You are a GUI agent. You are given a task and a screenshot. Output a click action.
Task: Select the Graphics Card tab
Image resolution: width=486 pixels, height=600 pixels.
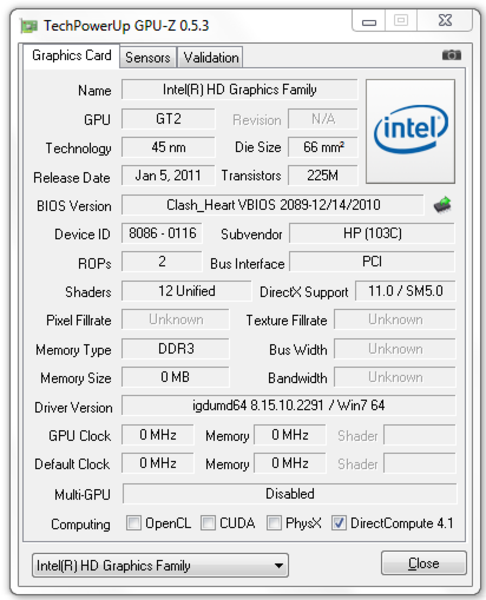tap(72, 56)
